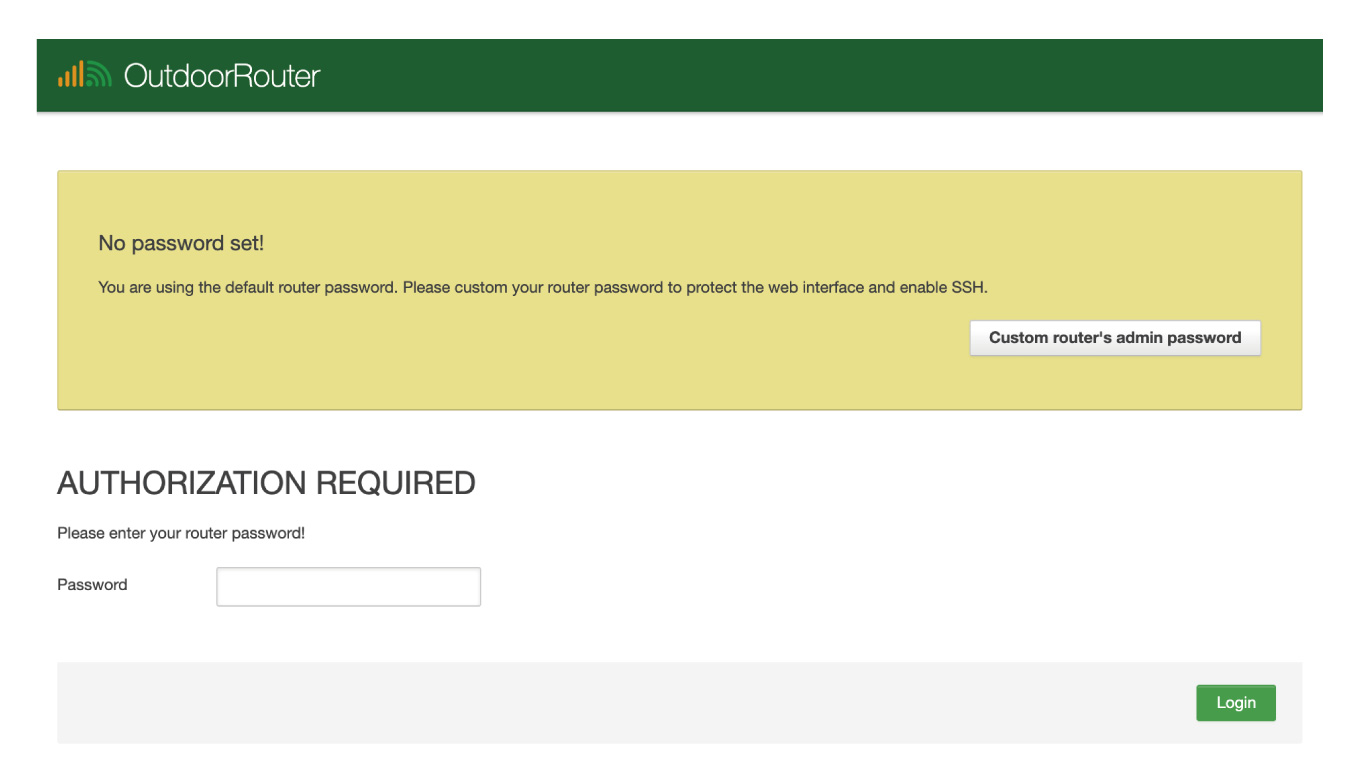Select the AUTHORIZATION REQUIRED heading
Image resolution: width=1362 pixels, height=765 pixels.
point(266,483)
